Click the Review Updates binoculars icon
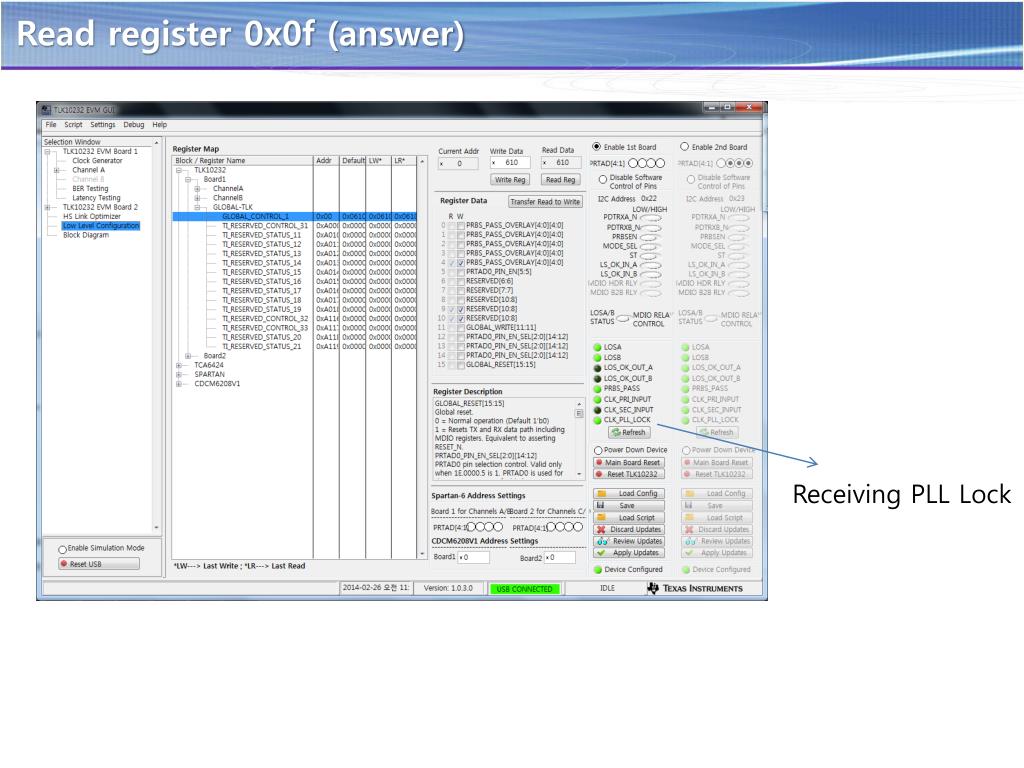This screenshot has width=1024, height=768. (x=601, y=540)
